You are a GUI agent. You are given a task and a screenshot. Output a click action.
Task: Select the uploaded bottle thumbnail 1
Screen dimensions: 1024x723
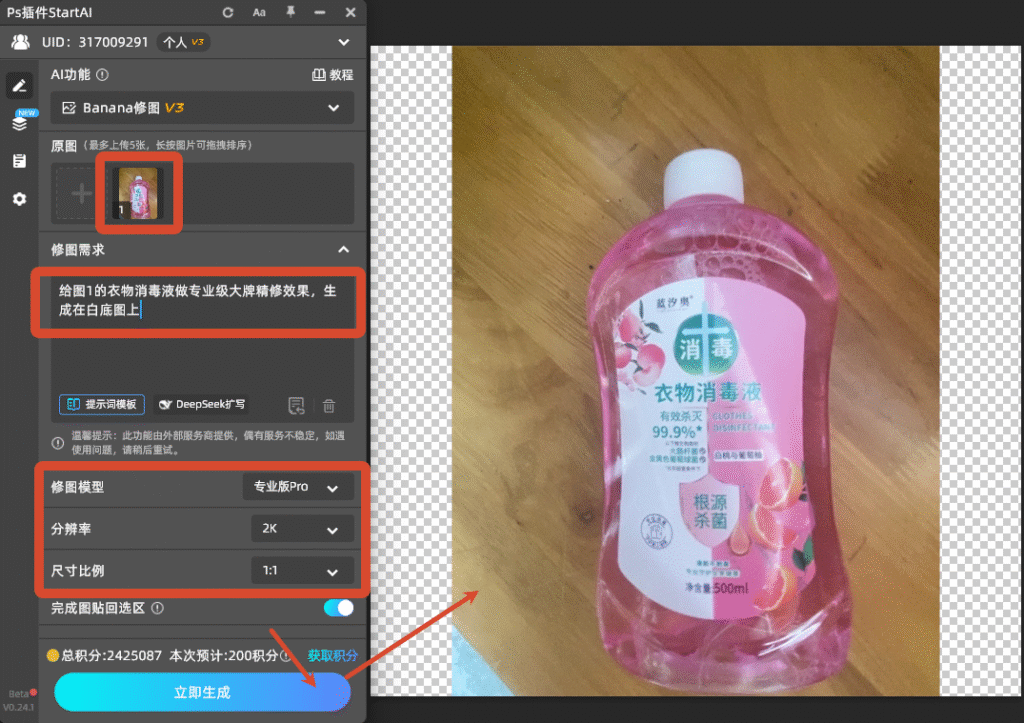[138, 193]
